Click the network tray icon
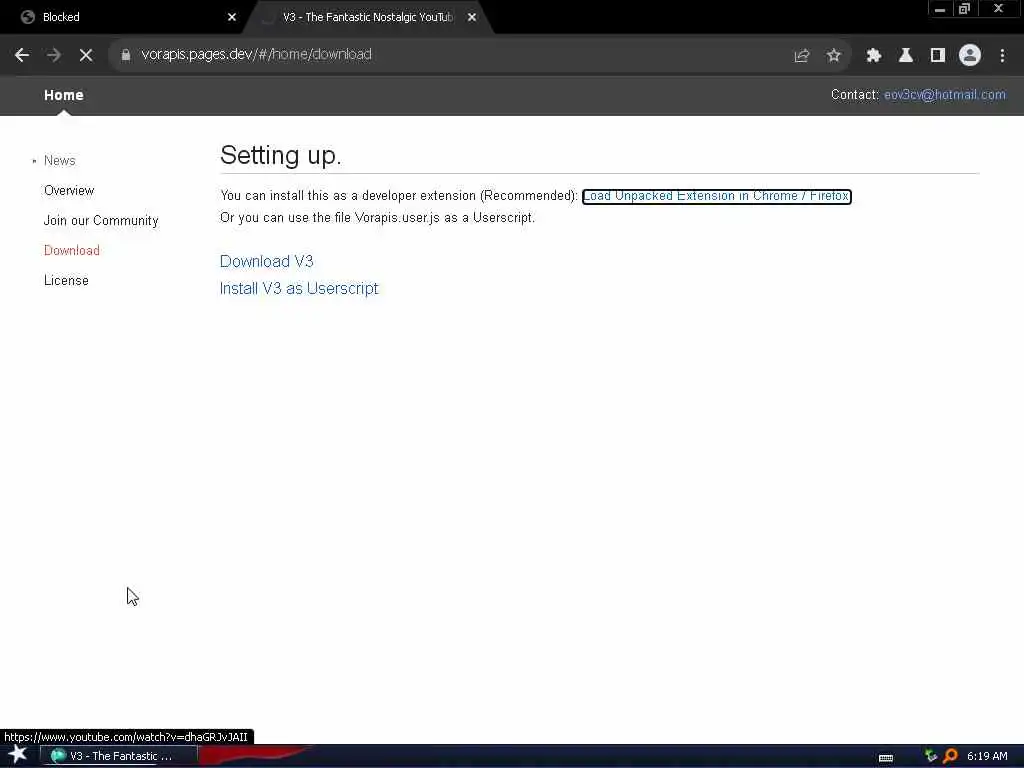The width and height of the screenshot is (1024, 768). (x=931, y=756)
